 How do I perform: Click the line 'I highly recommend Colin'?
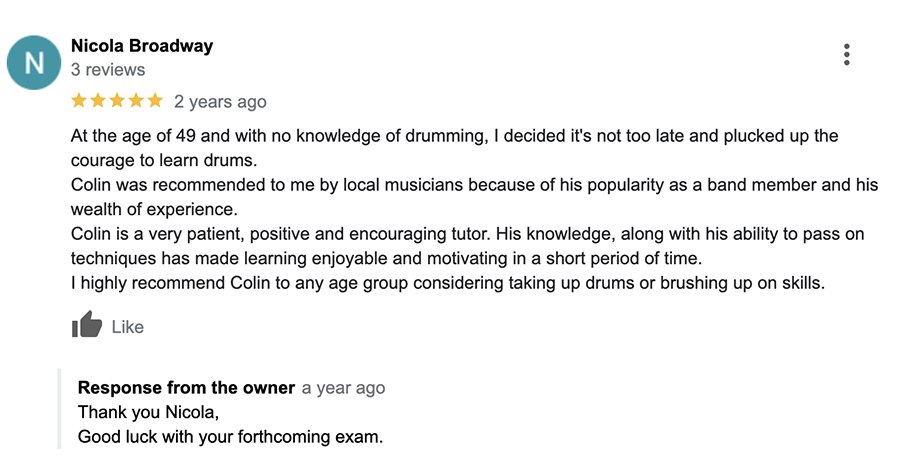pos(448,283)
